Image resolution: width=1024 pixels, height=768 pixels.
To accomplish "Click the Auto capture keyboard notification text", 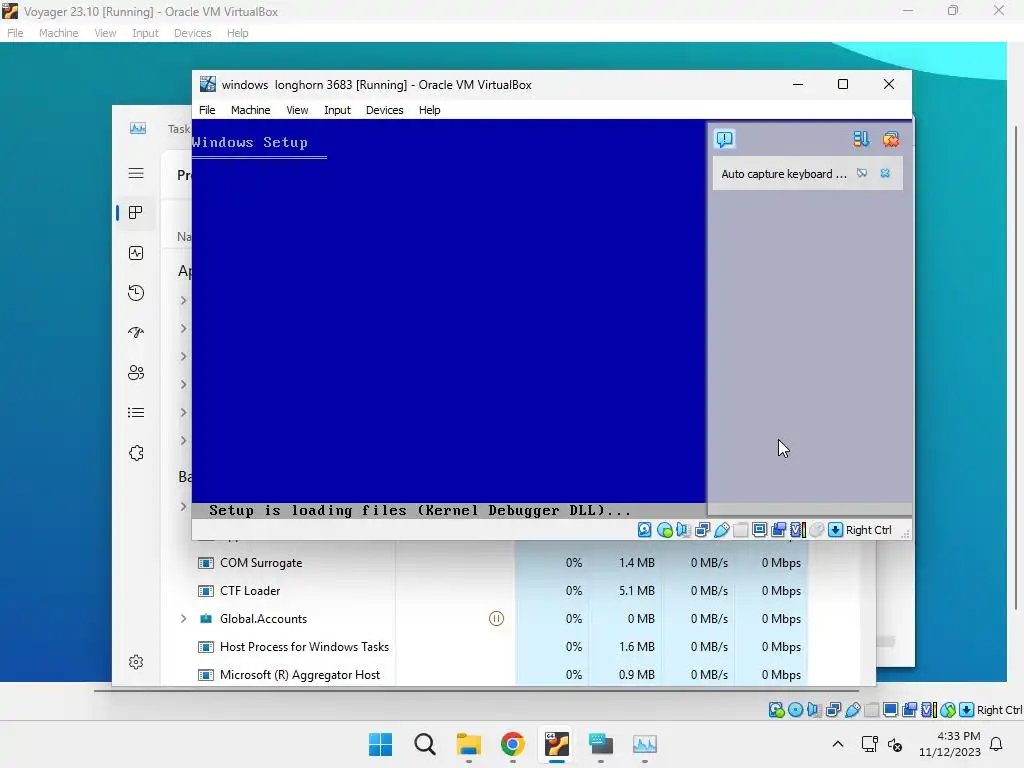I will (x=784, y=174).
